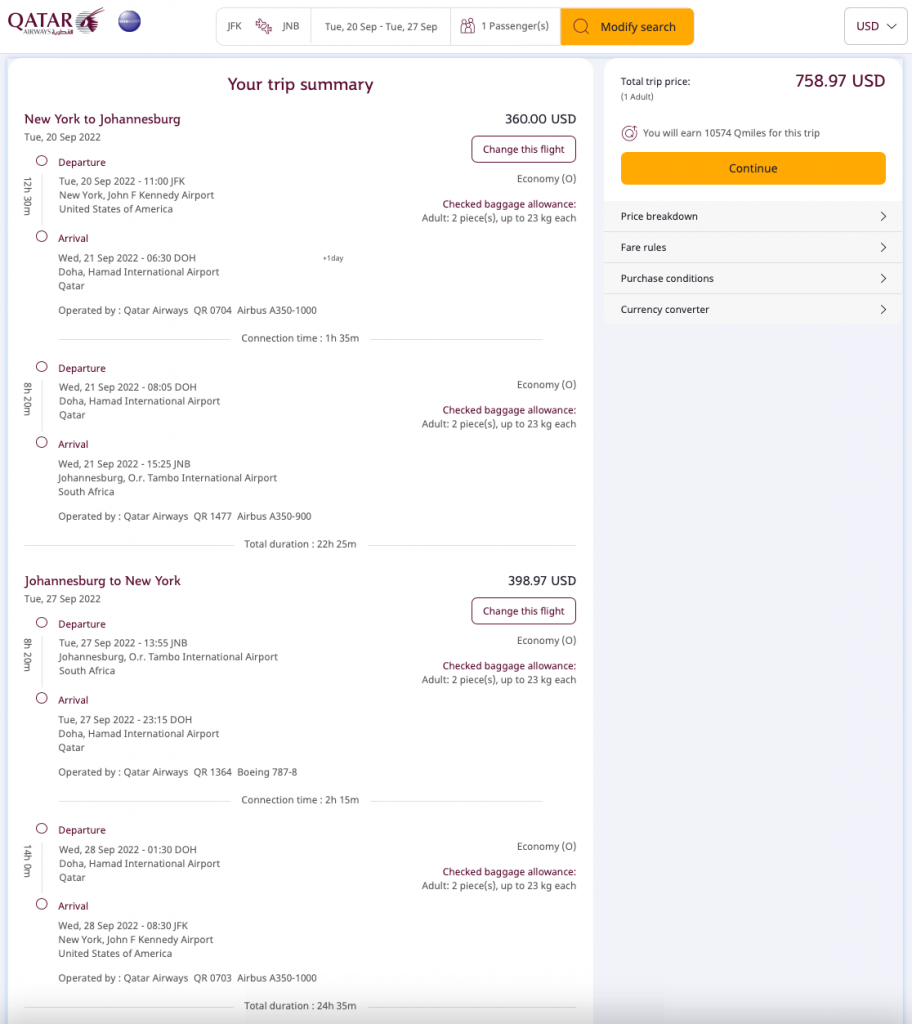Click the round-trip airplane icon between JFK and JNB
This screenshot has width=912, height=1024.
tap(264, 27)
